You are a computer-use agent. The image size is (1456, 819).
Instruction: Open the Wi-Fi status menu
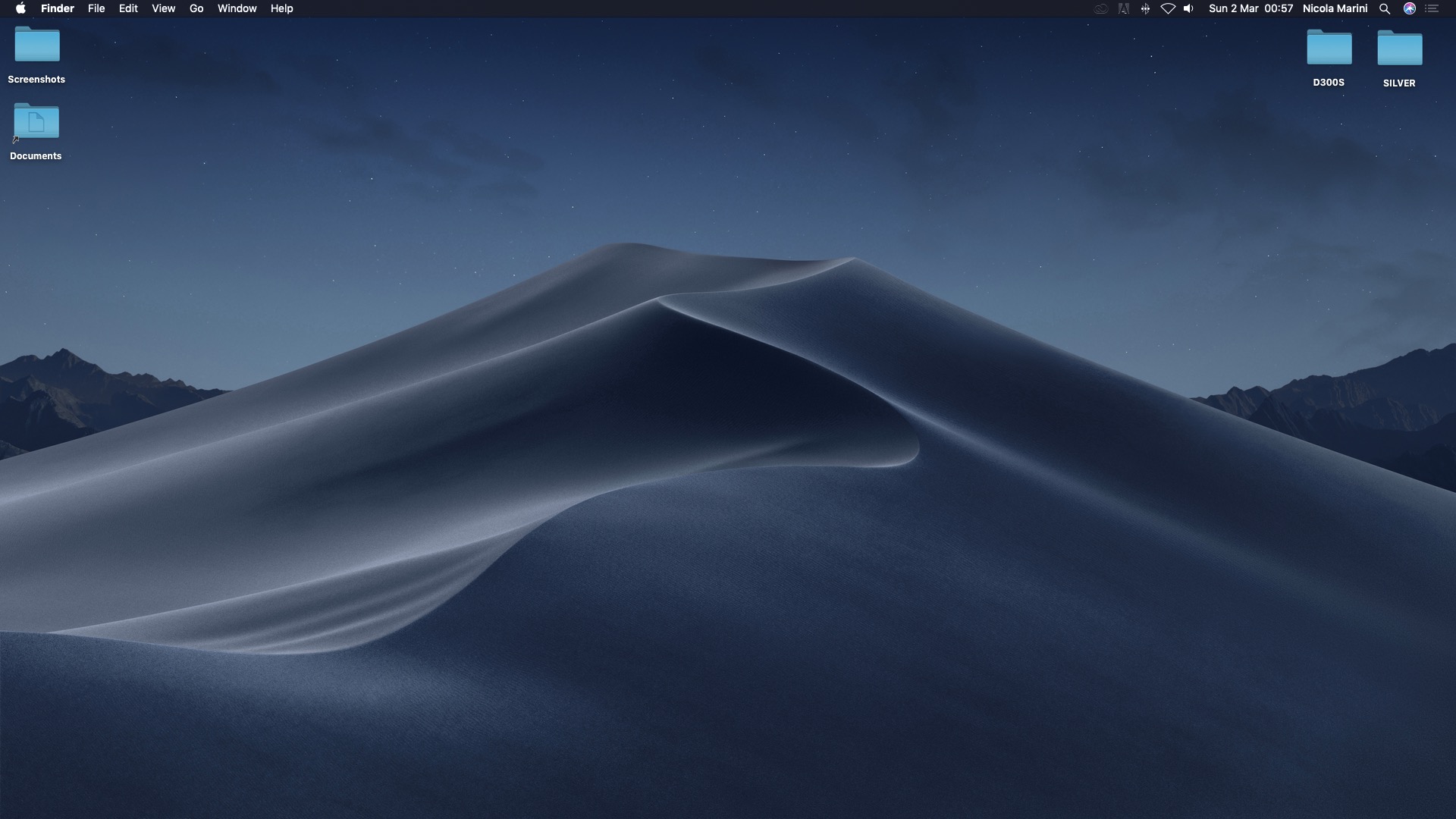click(x=1168, y=8)
